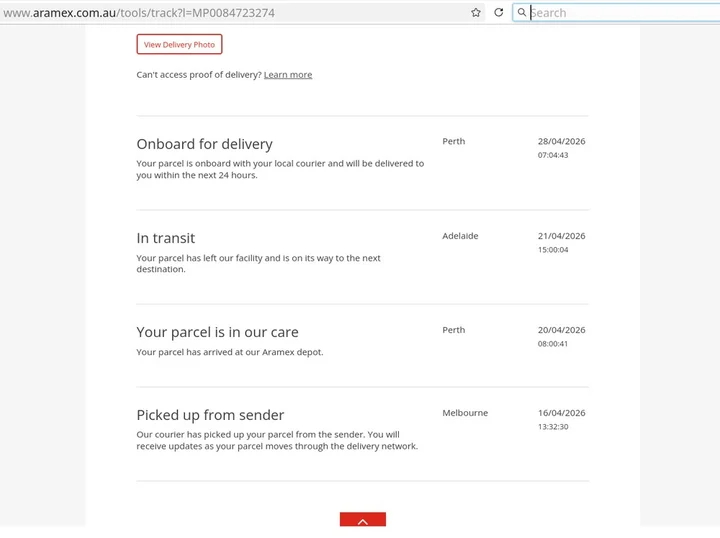This screenshot has width=720, height=538.
Task: Click Can't access proof of delivery text
Action: (x=199, y=75)
